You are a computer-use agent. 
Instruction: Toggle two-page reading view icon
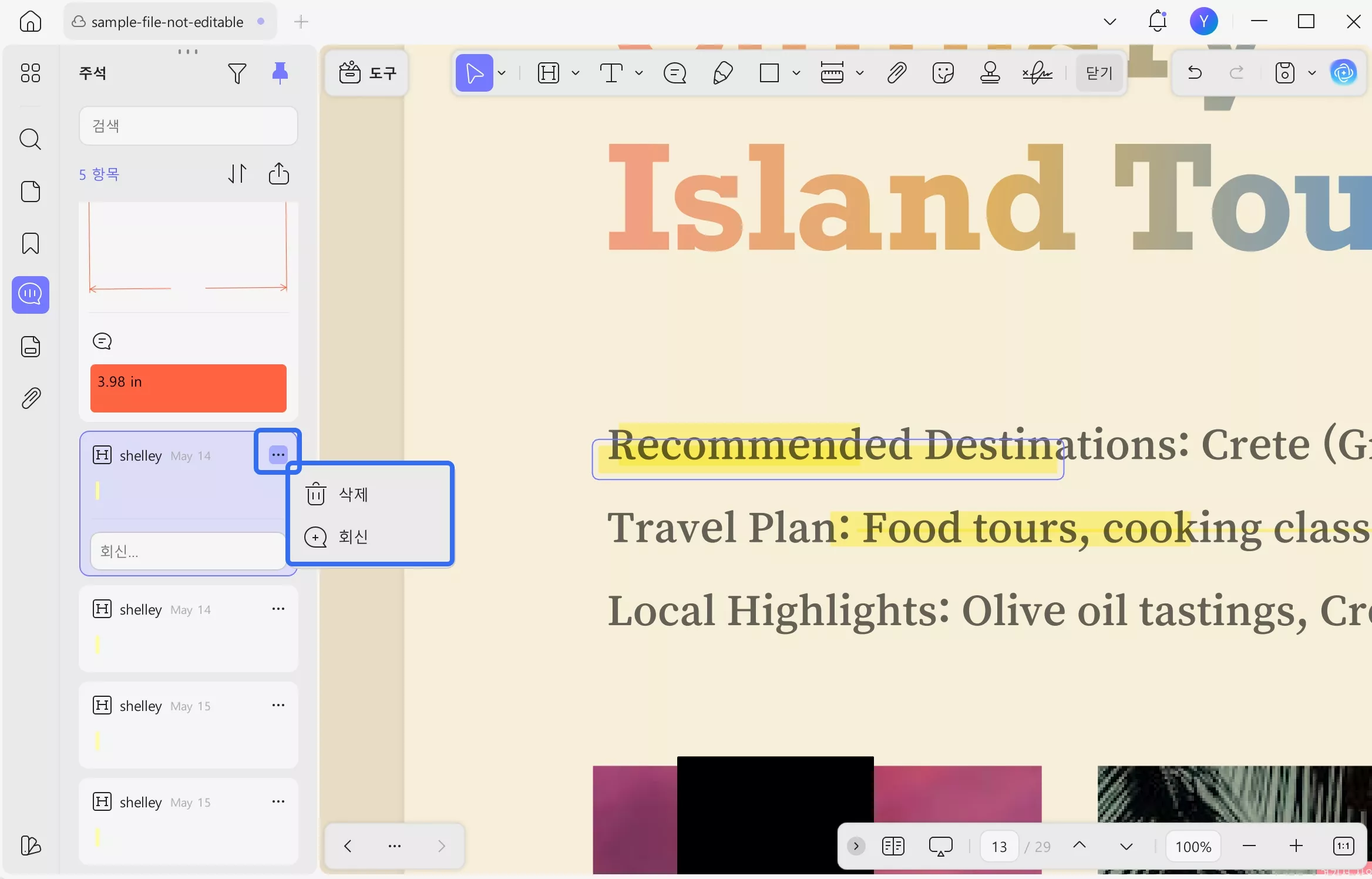point(893,846)
